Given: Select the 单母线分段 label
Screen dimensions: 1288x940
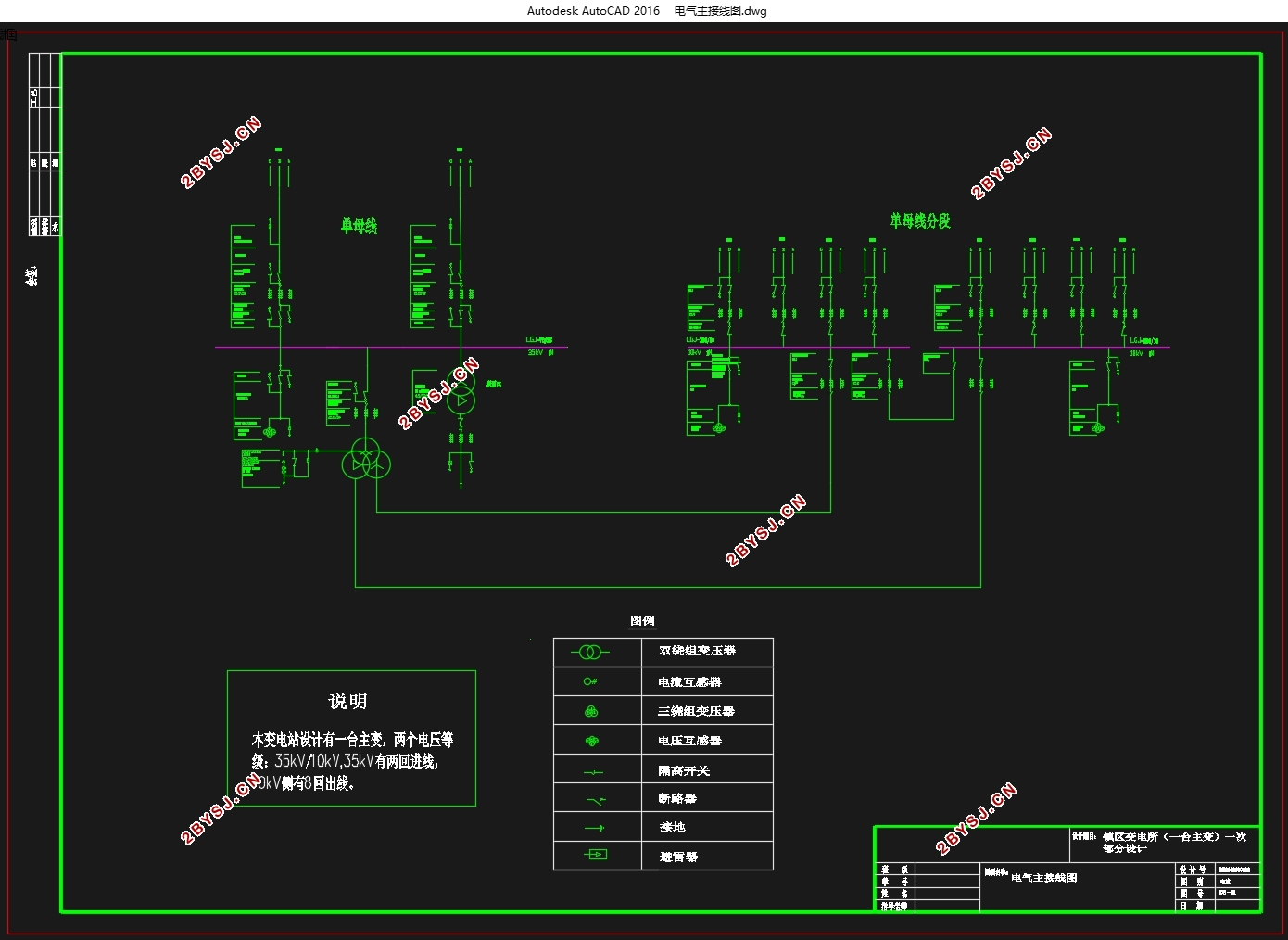Looking at the screenshot, I should point(920,221).
